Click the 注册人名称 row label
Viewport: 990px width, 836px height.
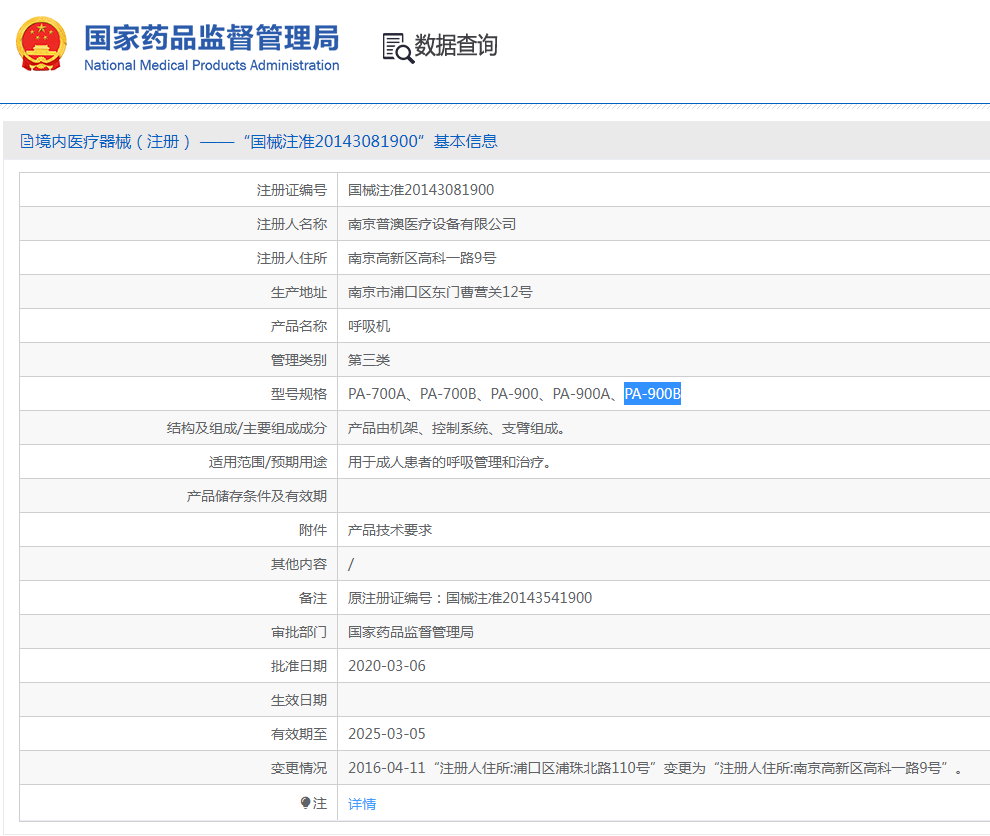click(x=292, y=224)
